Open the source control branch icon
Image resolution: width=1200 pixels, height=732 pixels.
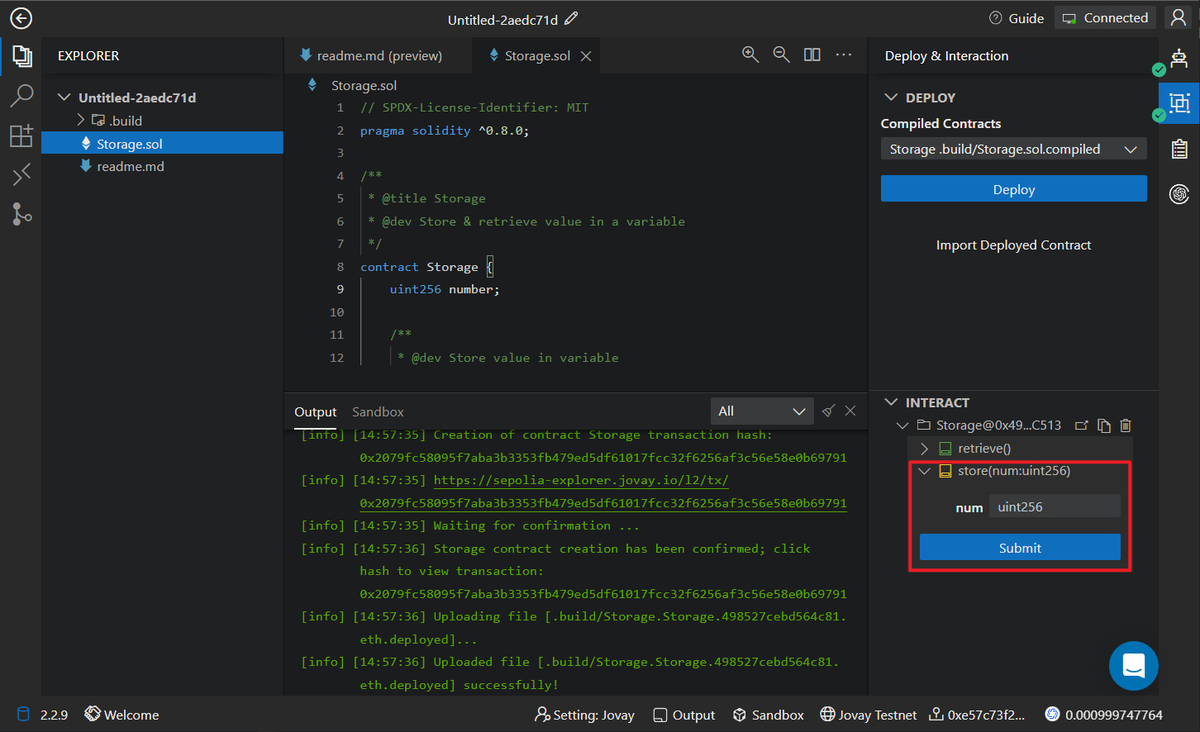point(21,213)
